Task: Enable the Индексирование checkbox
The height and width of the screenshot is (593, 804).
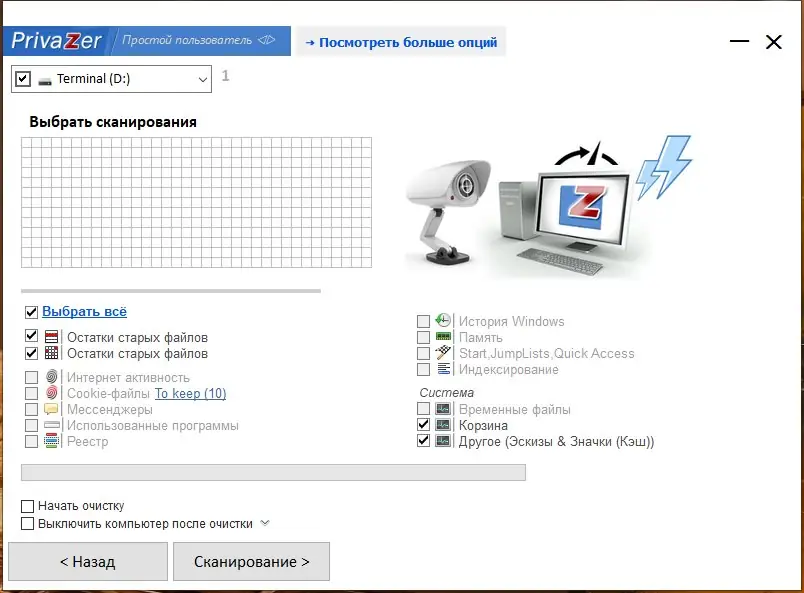Action: coord(423,369)
